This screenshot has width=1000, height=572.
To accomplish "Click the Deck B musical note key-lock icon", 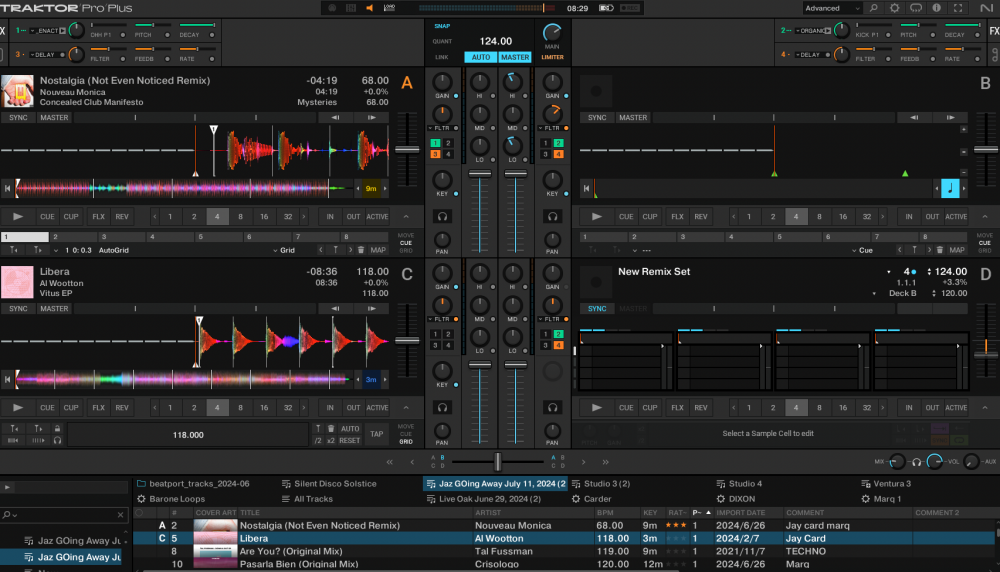I will pos(949,188).
